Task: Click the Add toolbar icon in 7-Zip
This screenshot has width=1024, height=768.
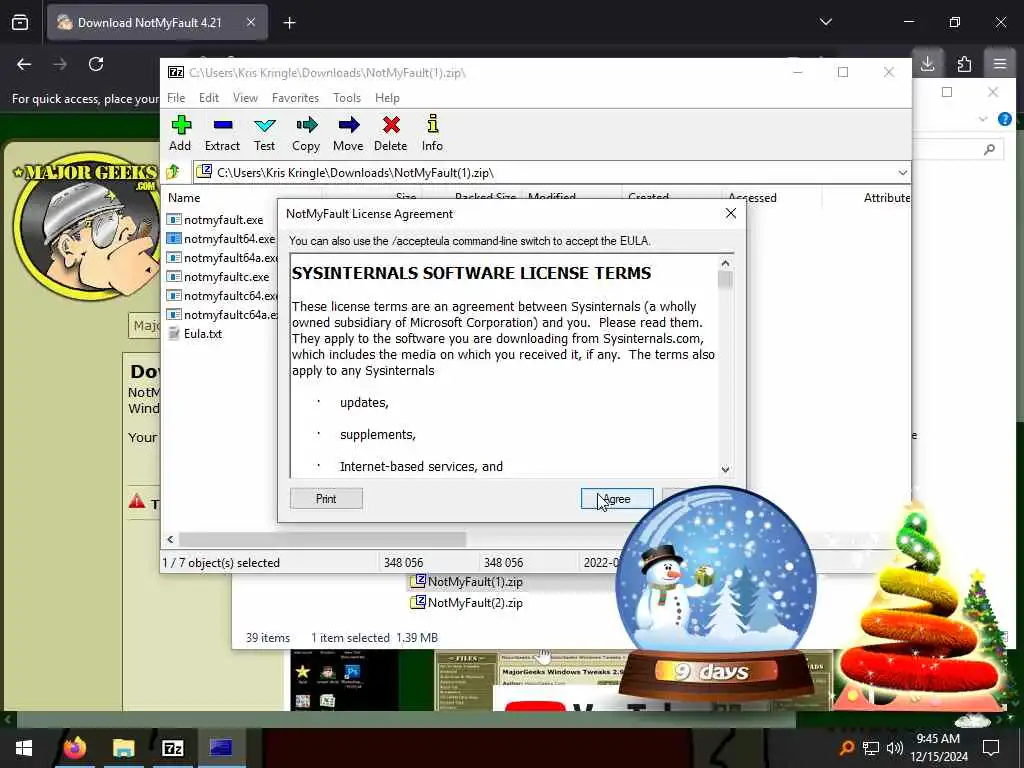Action: tap(180, 133)
